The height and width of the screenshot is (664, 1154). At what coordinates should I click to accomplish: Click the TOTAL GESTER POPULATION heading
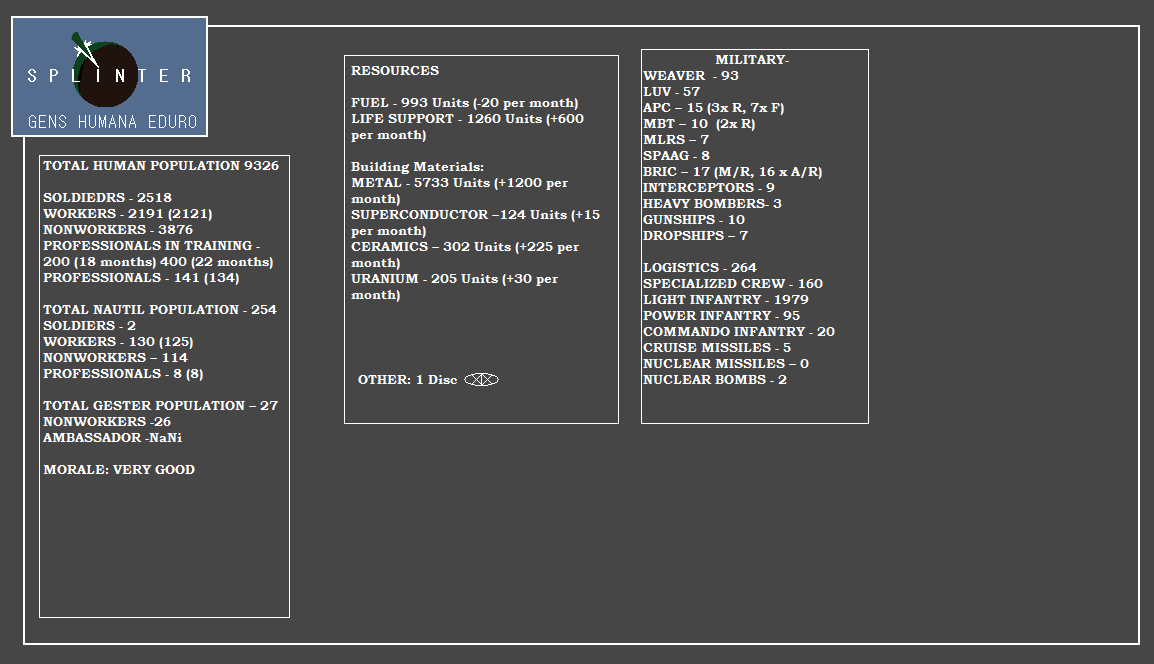[x=160, y=406]
